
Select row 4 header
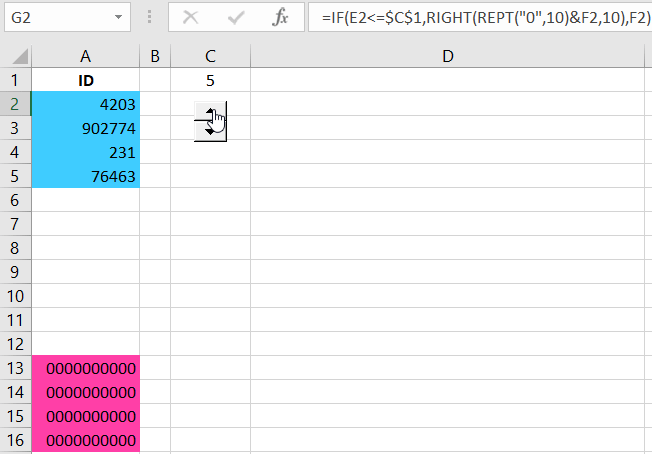(x=15, y=152)
